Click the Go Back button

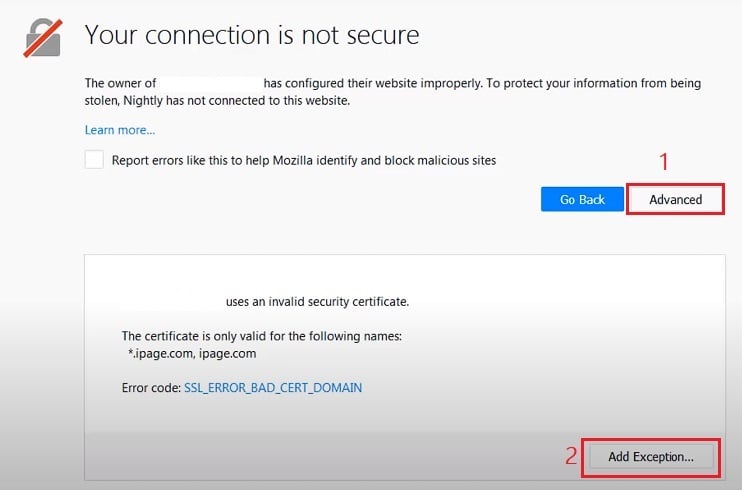coord(582,199)
